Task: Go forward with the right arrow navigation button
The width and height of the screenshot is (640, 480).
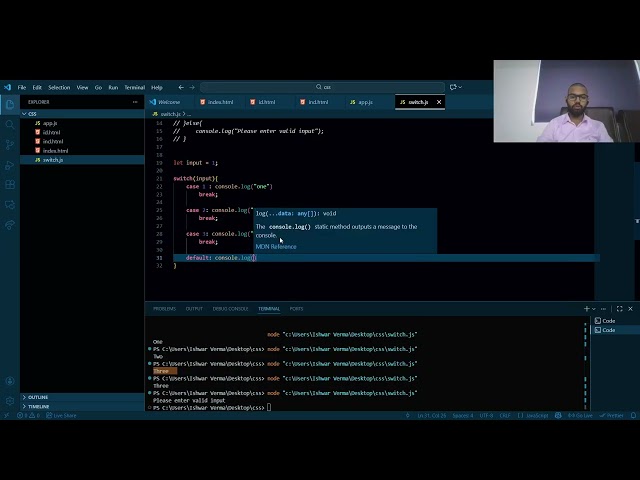Action: tap(192, 87)
